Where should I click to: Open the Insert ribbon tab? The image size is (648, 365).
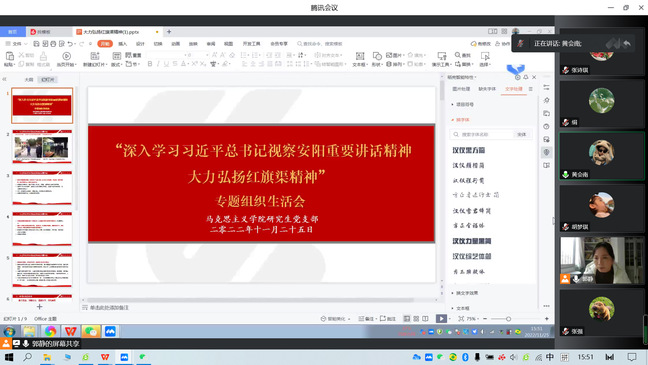tap(123, 43)
